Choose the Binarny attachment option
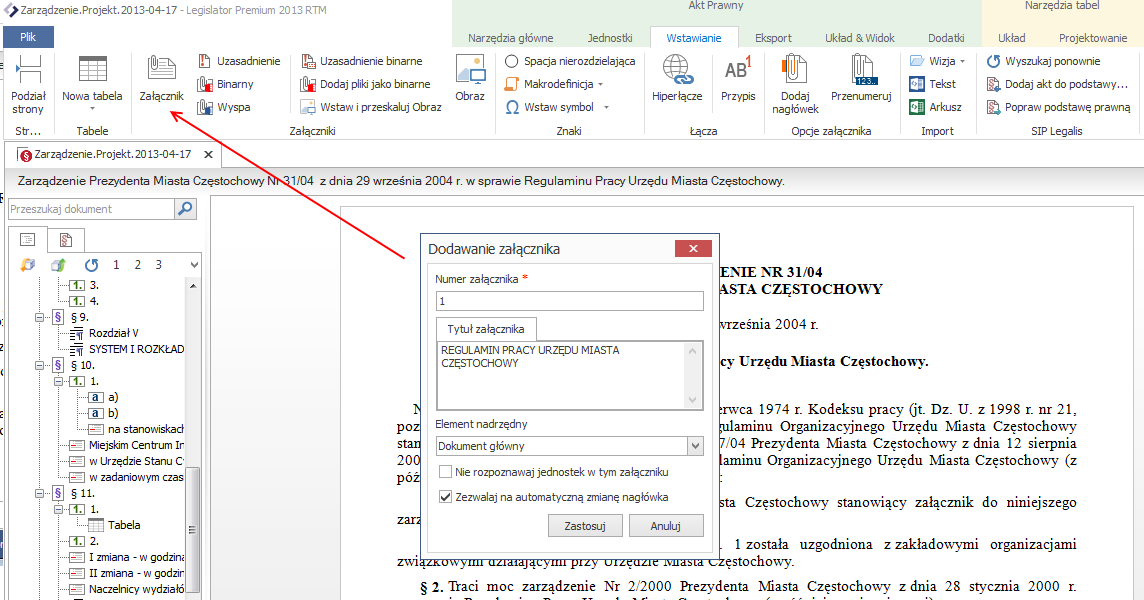Screen dimensions: 1144x600 tap(225, 84)
